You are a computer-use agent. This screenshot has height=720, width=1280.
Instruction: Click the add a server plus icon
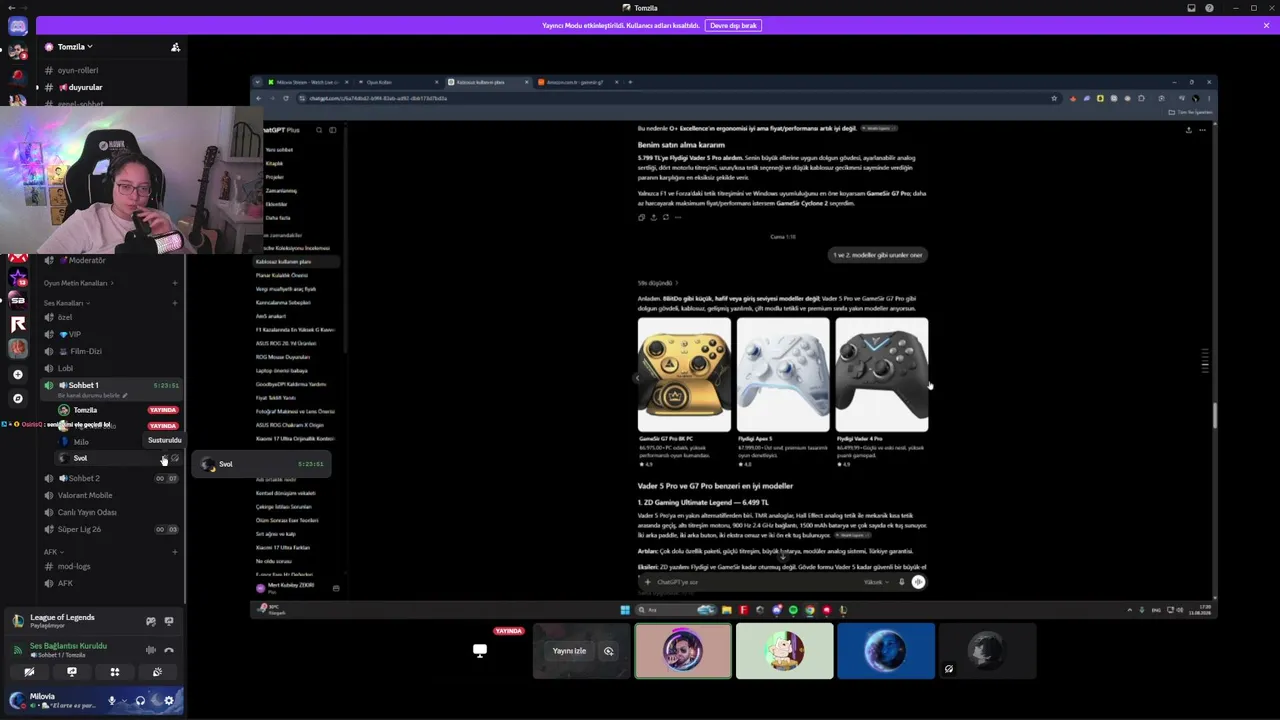pyautogui.click(x=17, y=374)
